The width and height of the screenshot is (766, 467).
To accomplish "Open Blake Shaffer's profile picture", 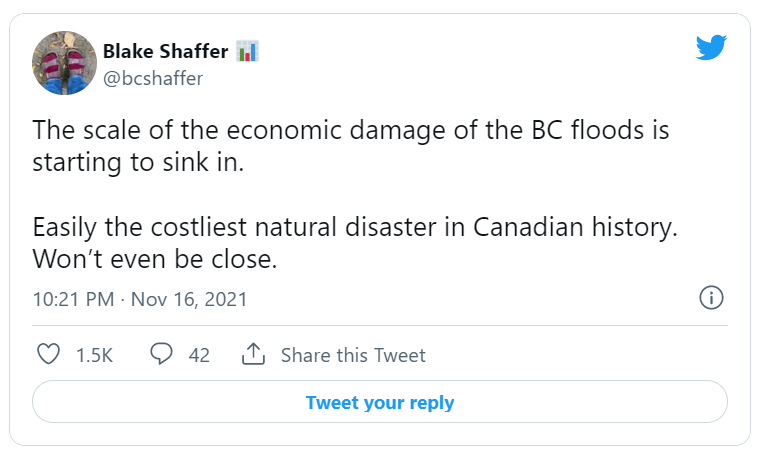I will [x=64, y=62].
